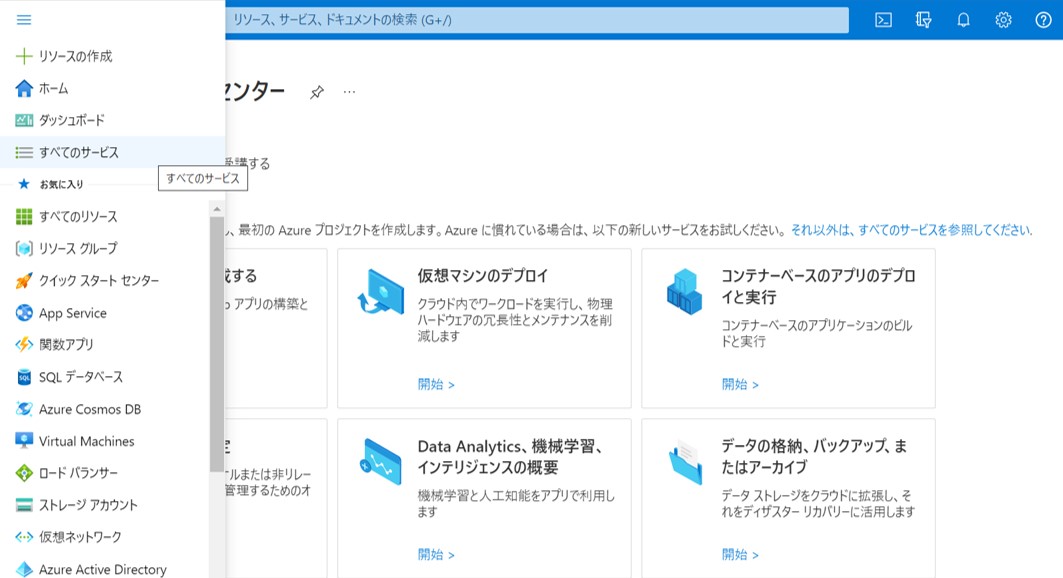The image size is (1063, 578).
Task: Open the help question mark icon
Action: (x=1043, y=20)
